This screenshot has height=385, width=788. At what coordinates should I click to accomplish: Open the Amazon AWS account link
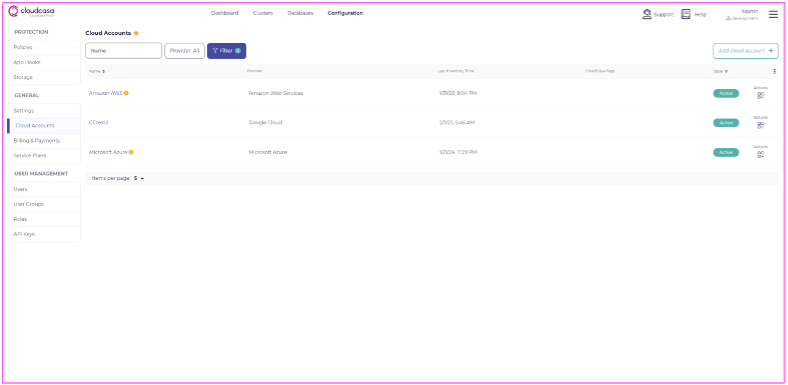[x=106, y=93]
